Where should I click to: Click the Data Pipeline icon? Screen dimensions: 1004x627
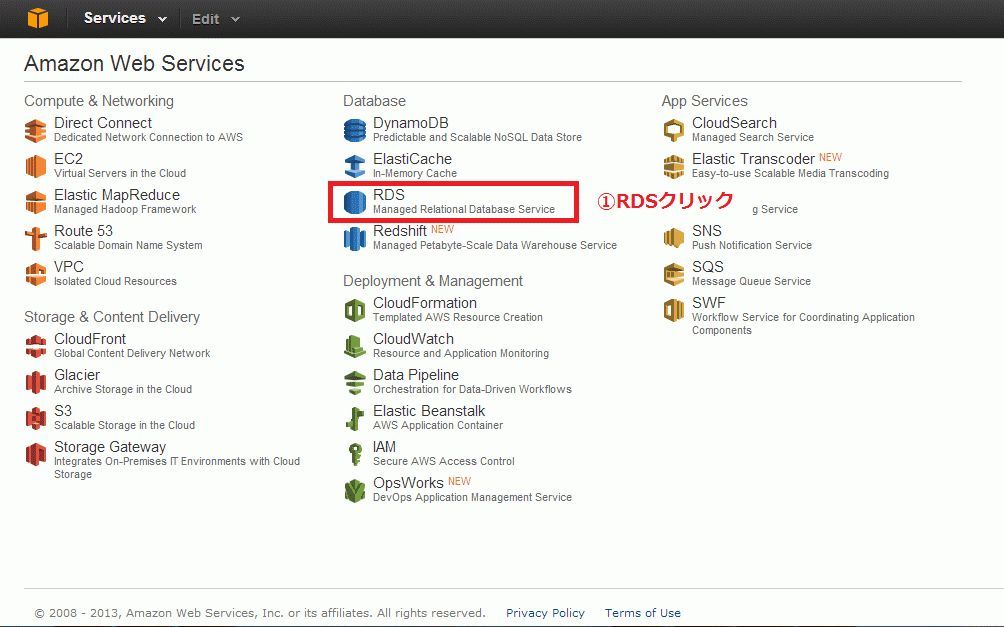pos(355,382)
